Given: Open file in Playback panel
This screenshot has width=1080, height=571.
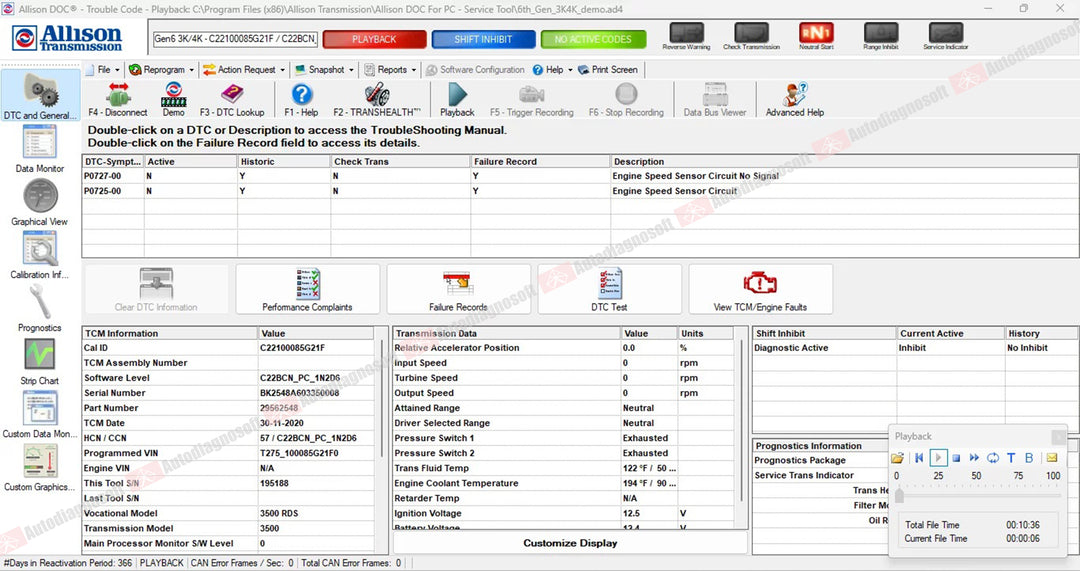Looking at the screenshot, I should [897, 457].
